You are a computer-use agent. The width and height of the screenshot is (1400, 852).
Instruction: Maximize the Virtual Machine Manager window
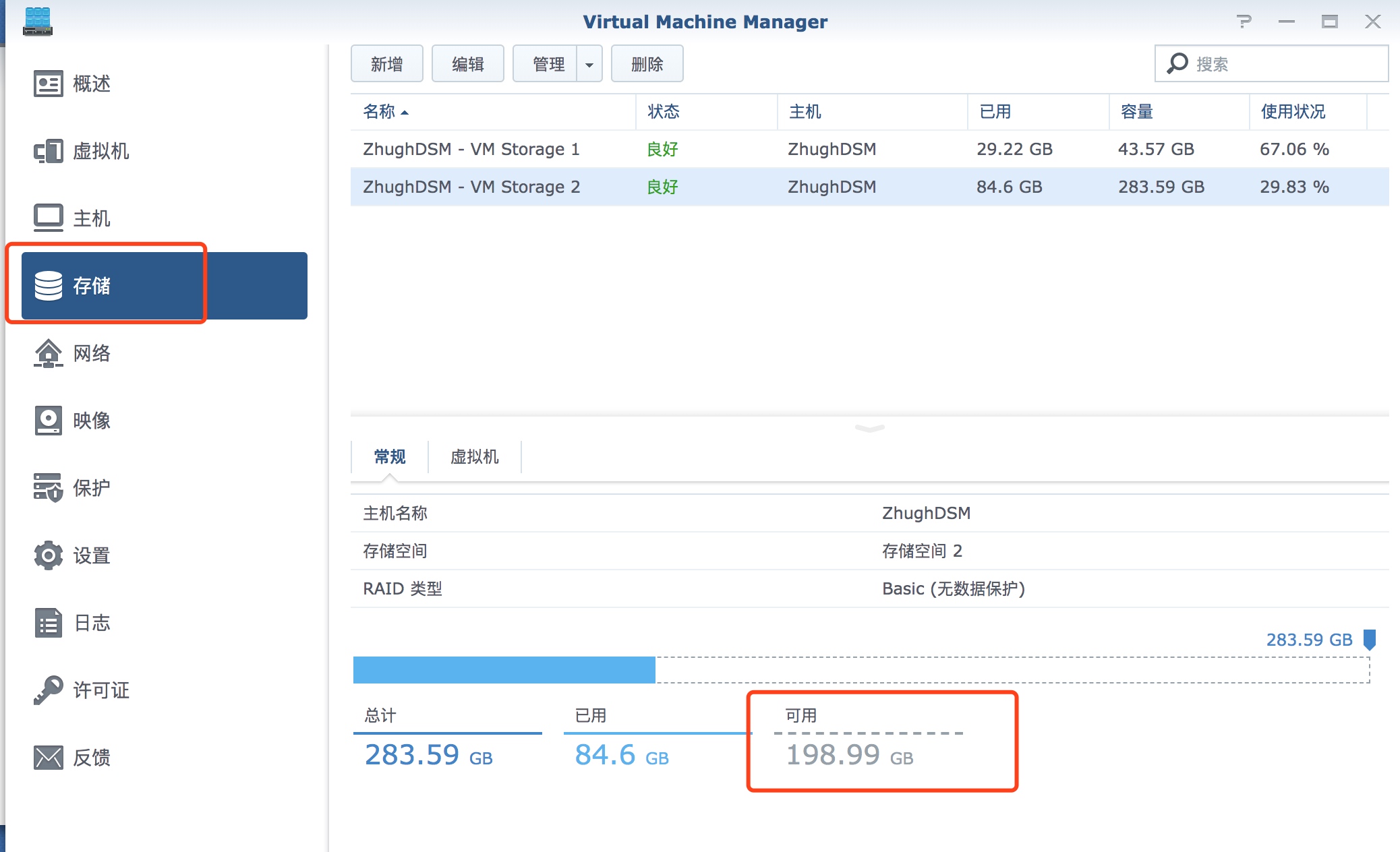[1330, 22]
